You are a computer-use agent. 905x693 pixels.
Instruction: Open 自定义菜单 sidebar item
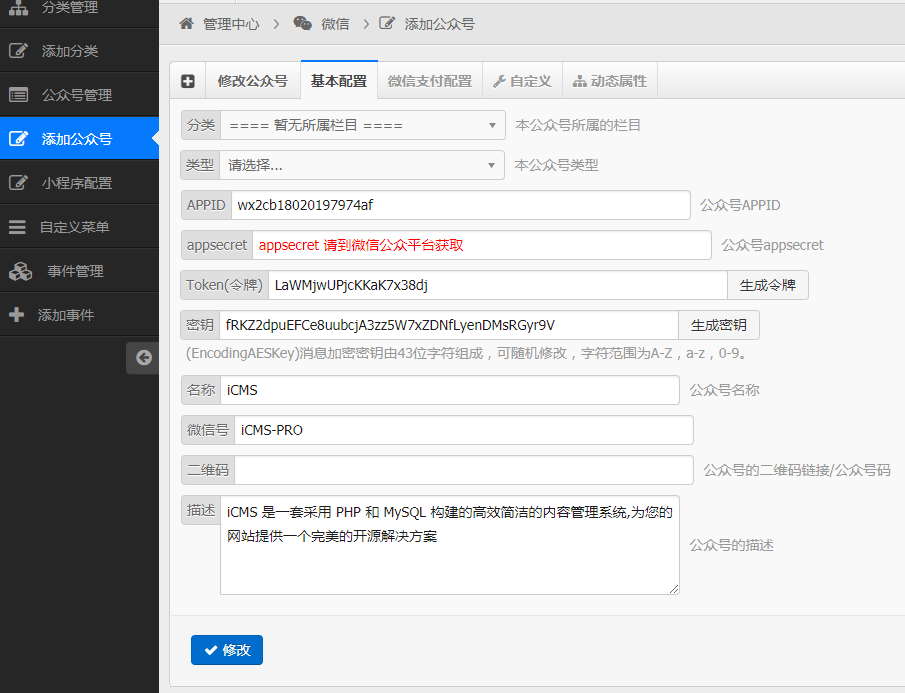(79, 227)
